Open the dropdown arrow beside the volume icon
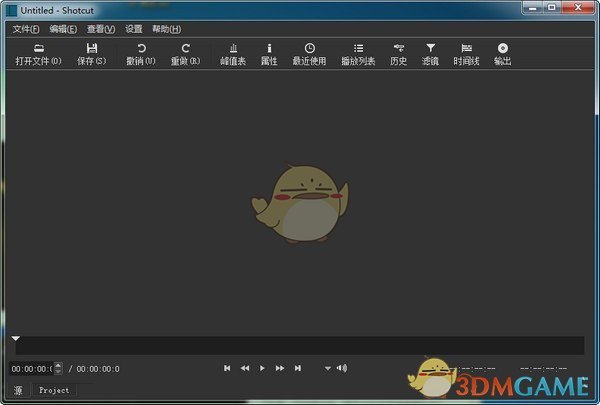This screenshot has height=405, width=600. [x=328, y=369]
